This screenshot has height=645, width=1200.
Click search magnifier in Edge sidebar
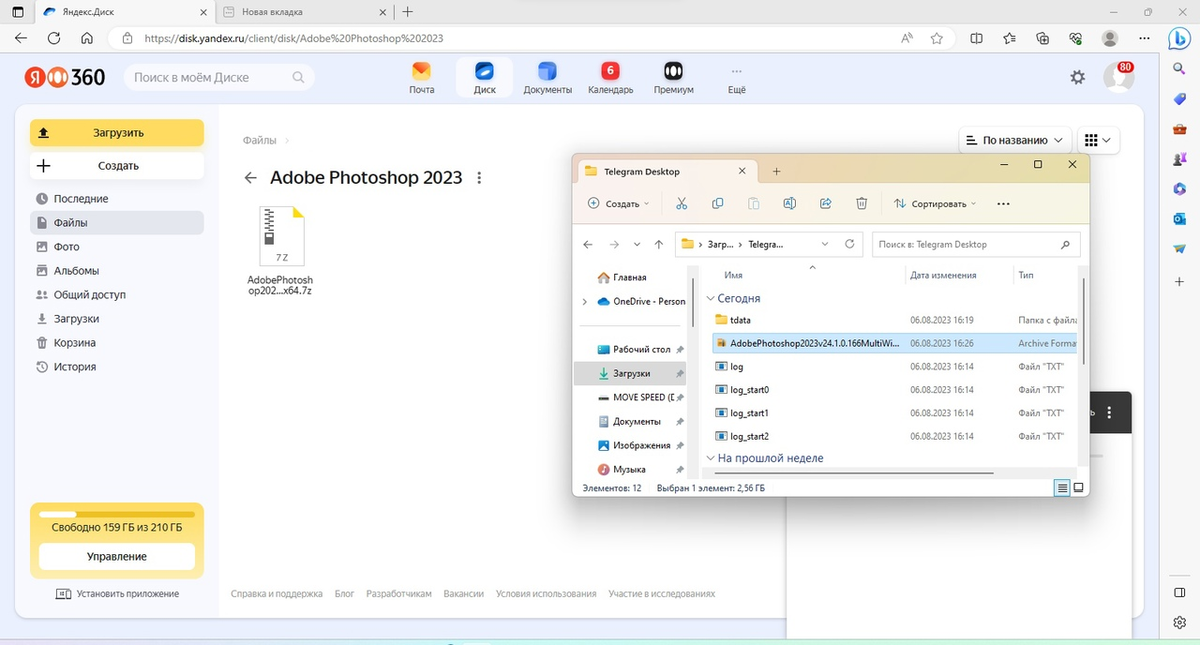pyautogui.click(x=1179, y=68)
